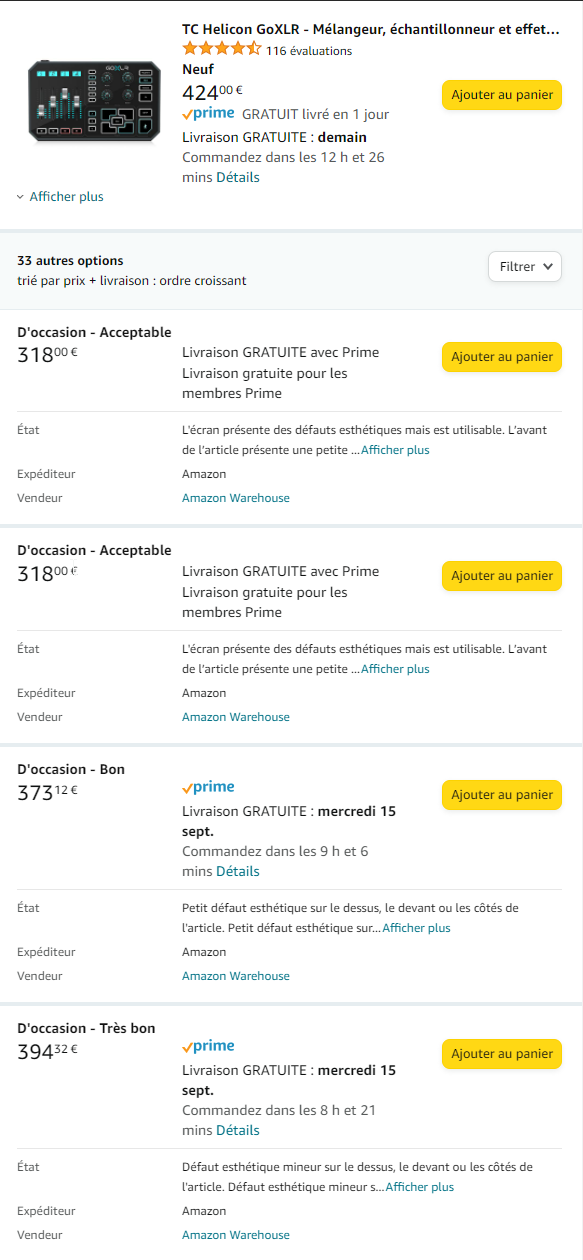This screenshot has width=583, height=1260.
Task: Click the GoXLR product thumbnail image
Action: click(x=93, y=102)
